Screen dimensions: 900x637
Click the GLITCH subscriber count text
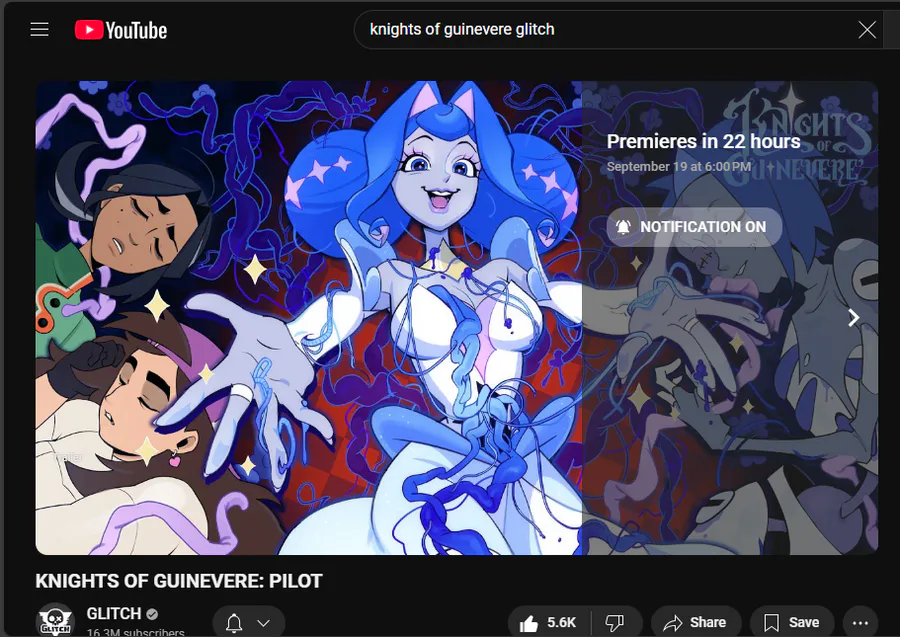point(135,632)
